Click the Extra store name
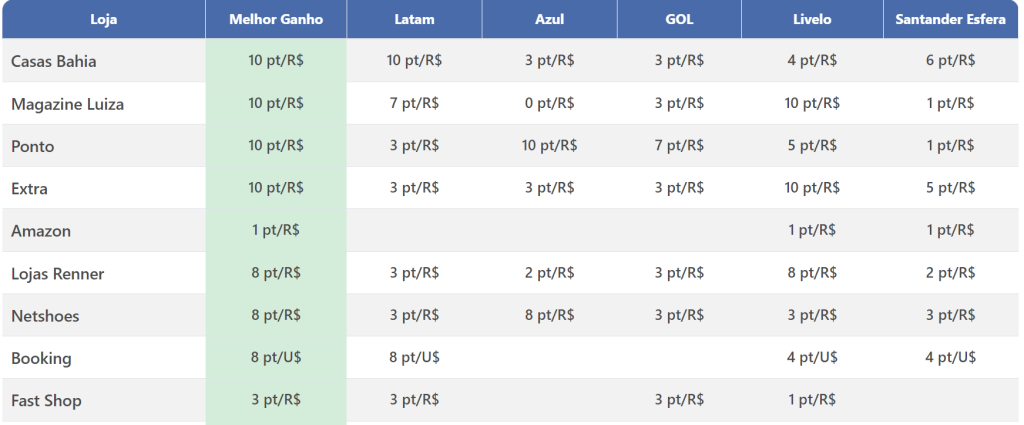1024x425 pixels. 30,188
